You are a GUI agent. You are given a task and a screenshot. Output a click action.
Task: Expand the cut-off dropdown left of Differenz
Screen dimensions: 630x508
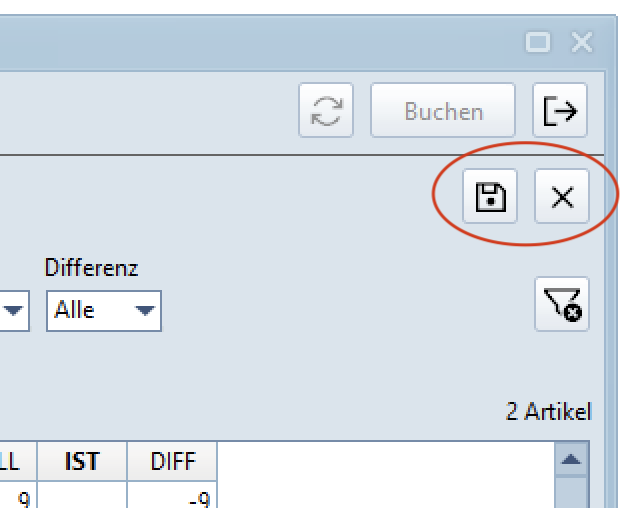pos(14,311)
